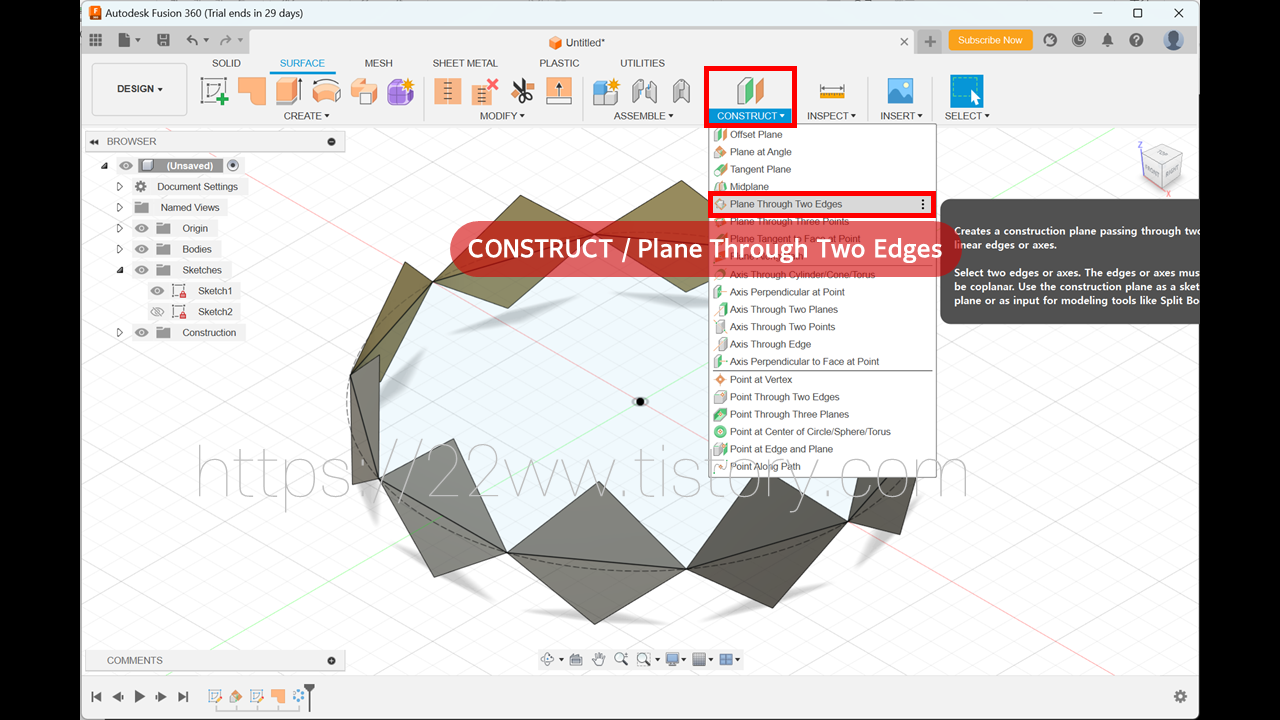1280x720 pixels.
Task: Select the surface Extrude tool icon
Action: pos(289,91)
